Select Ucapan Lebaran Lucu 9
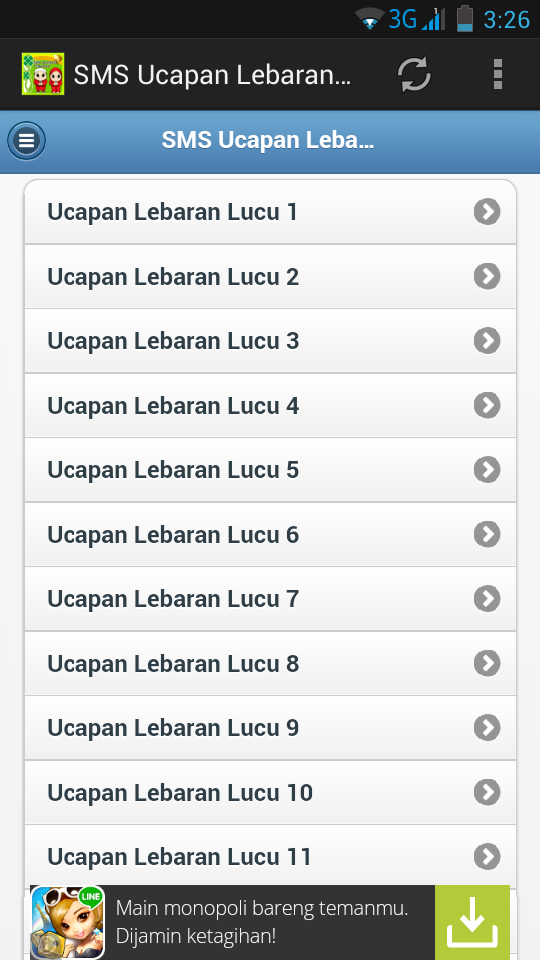Viewport: 540px width, 960px height. 270,728
